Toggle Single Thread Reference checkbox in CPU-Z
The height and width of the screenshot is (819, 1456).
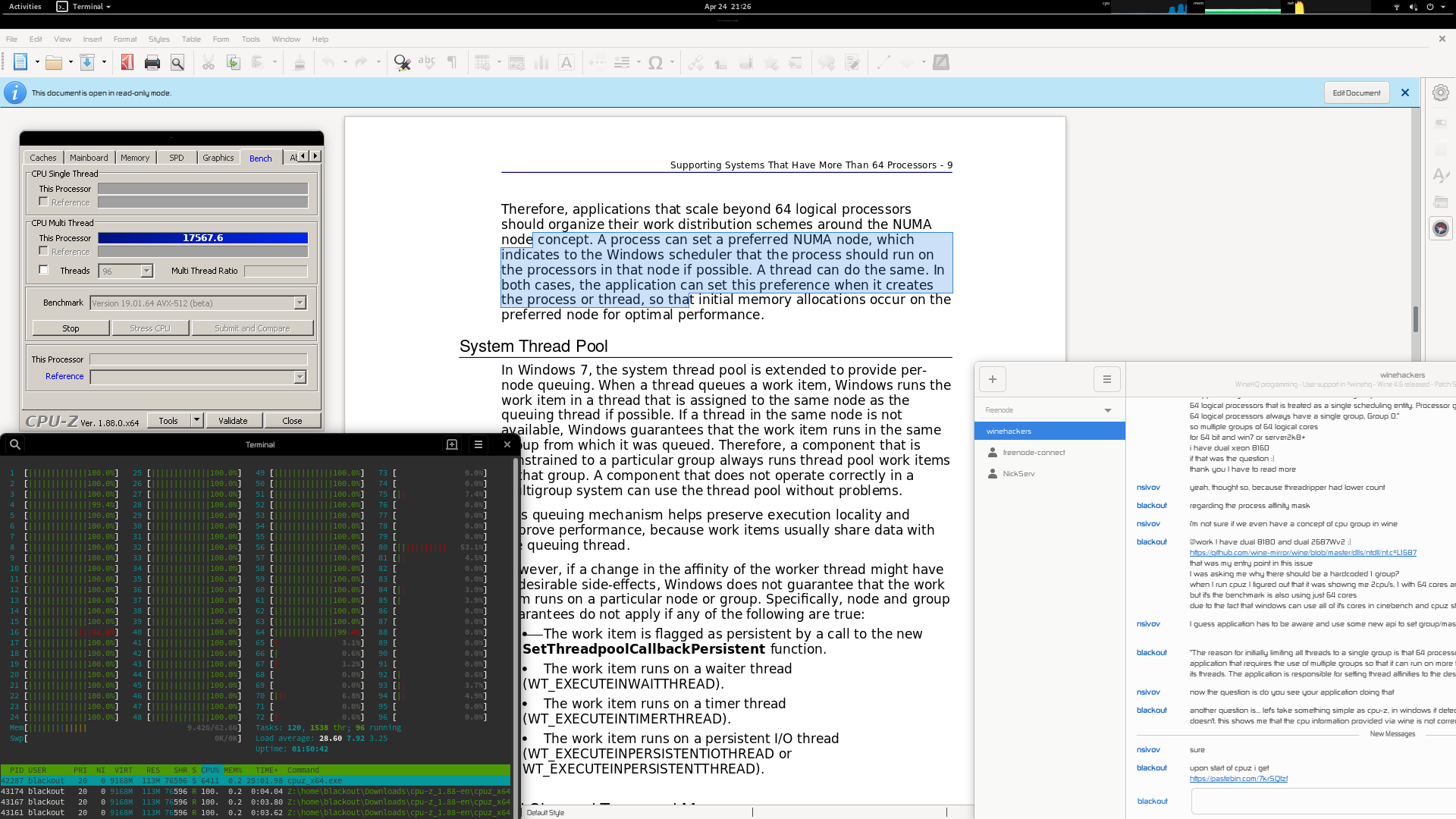(x=44, y=202)
